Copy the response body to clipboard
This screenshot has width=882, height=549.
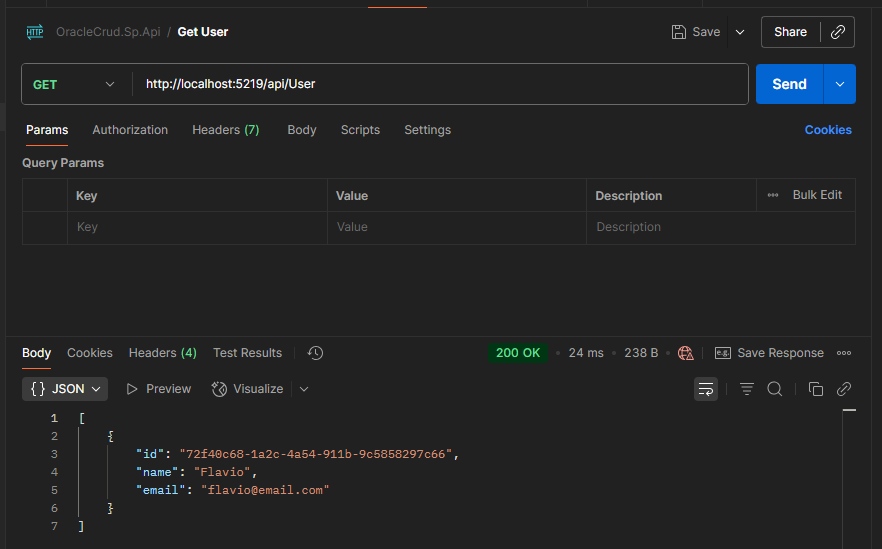pos(815,389)
